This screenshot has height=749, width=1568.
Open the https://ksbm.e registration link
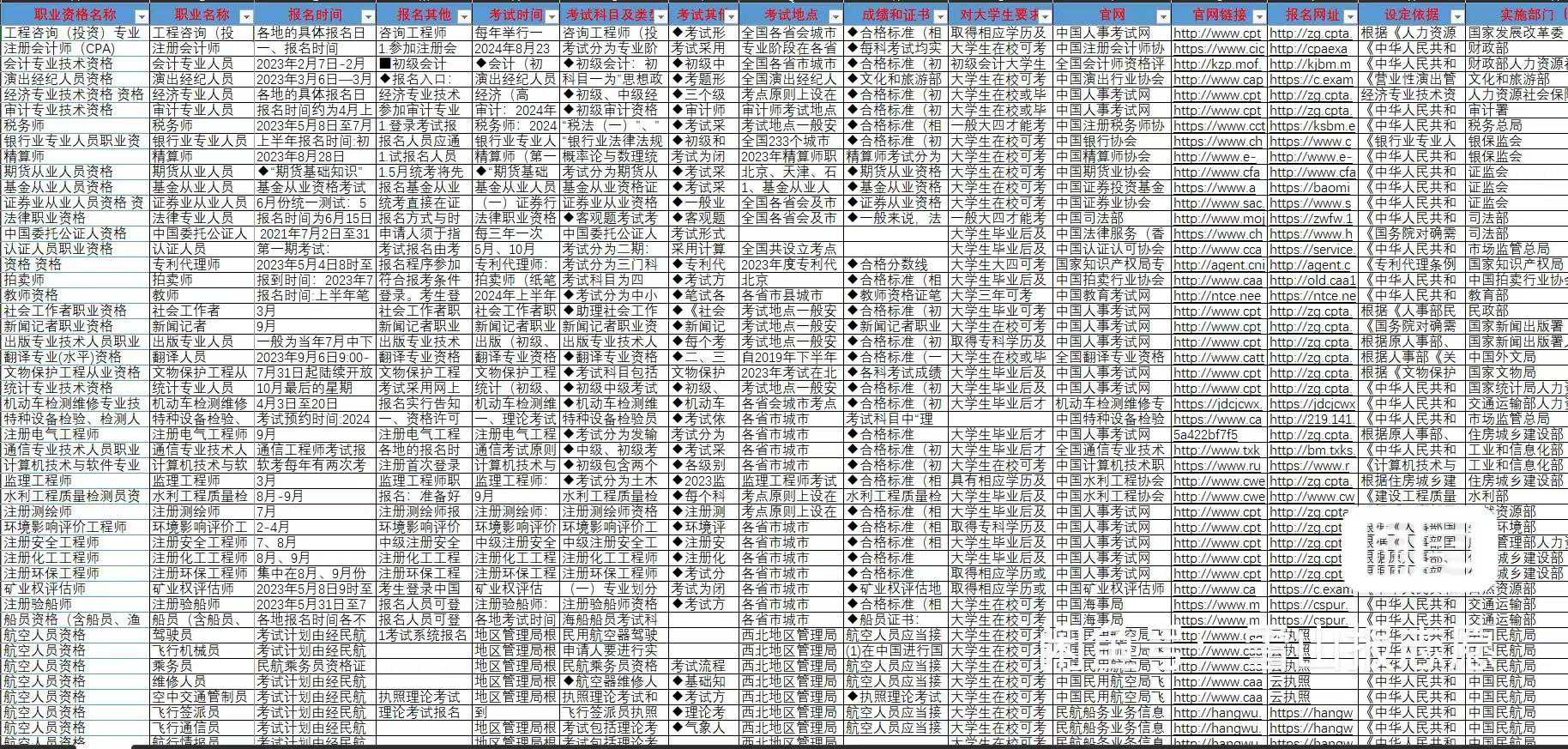click(1312, 125)
